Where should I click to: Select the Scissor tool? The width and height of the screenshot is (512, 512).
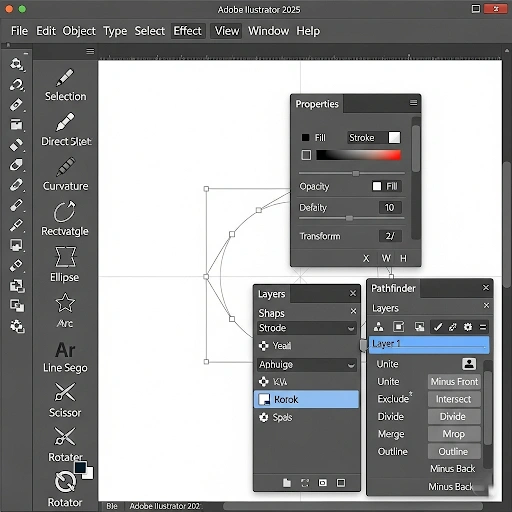(65, 400)
